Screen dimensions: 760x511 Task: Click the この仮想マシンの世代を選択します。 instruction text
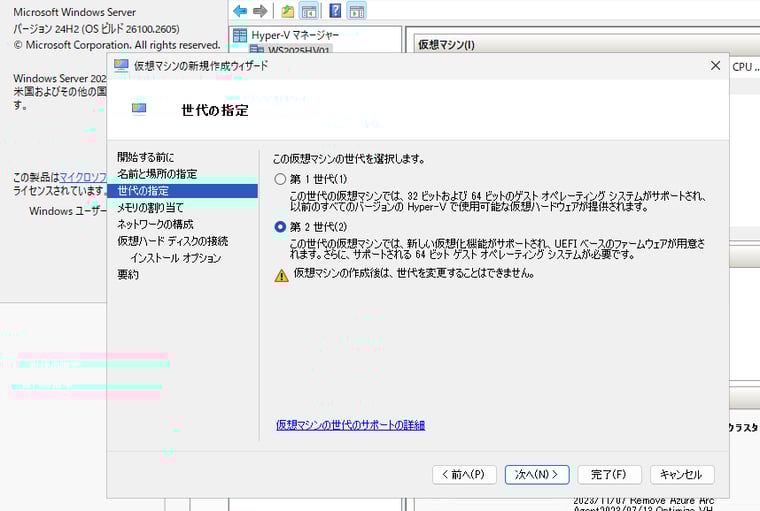348,159
